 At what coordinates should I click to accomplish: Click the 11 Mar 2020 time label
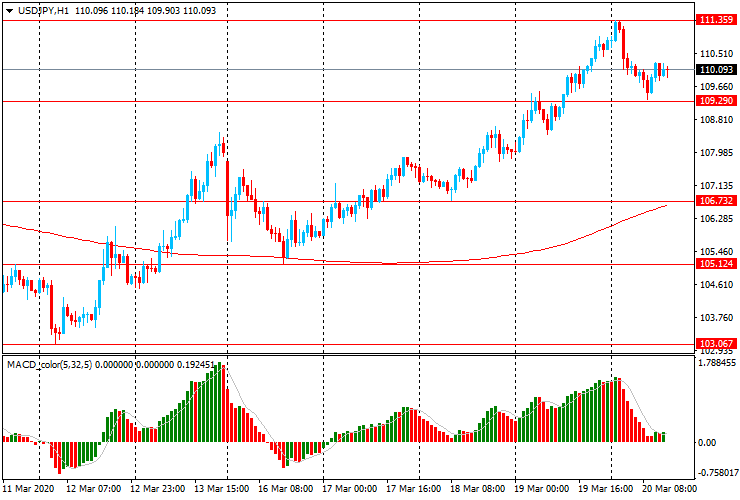pyautogui.click(x=28, y=489)
